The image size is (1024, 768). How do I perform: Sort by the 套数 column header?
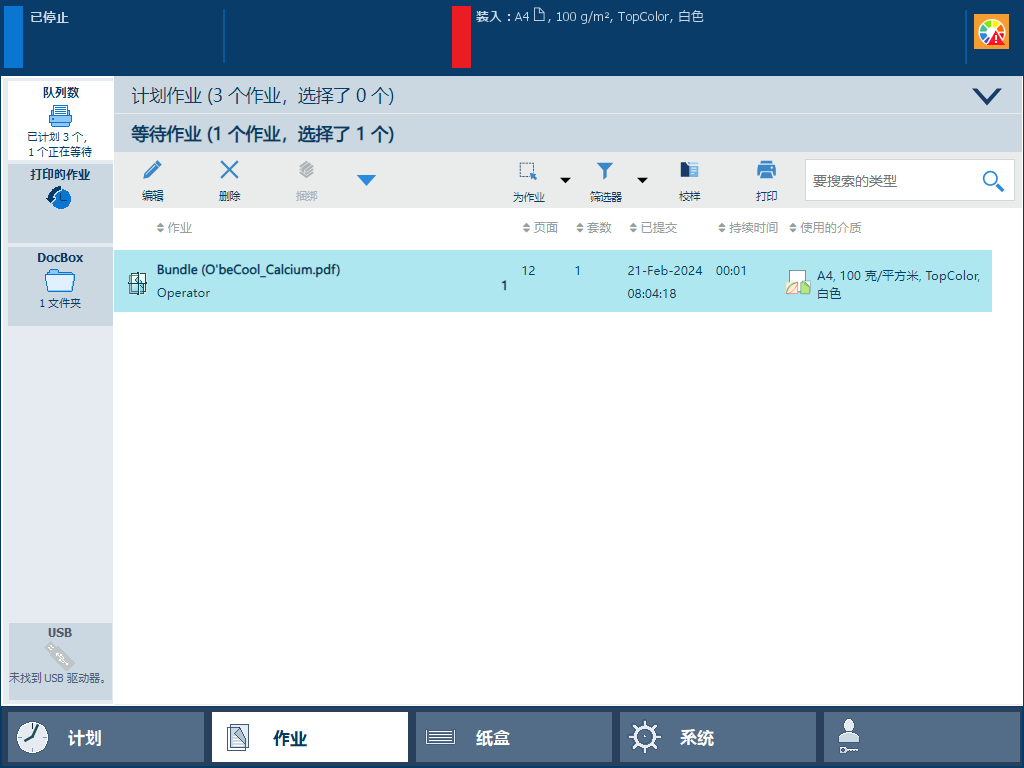pyautogui.click(x=594, y=227)
